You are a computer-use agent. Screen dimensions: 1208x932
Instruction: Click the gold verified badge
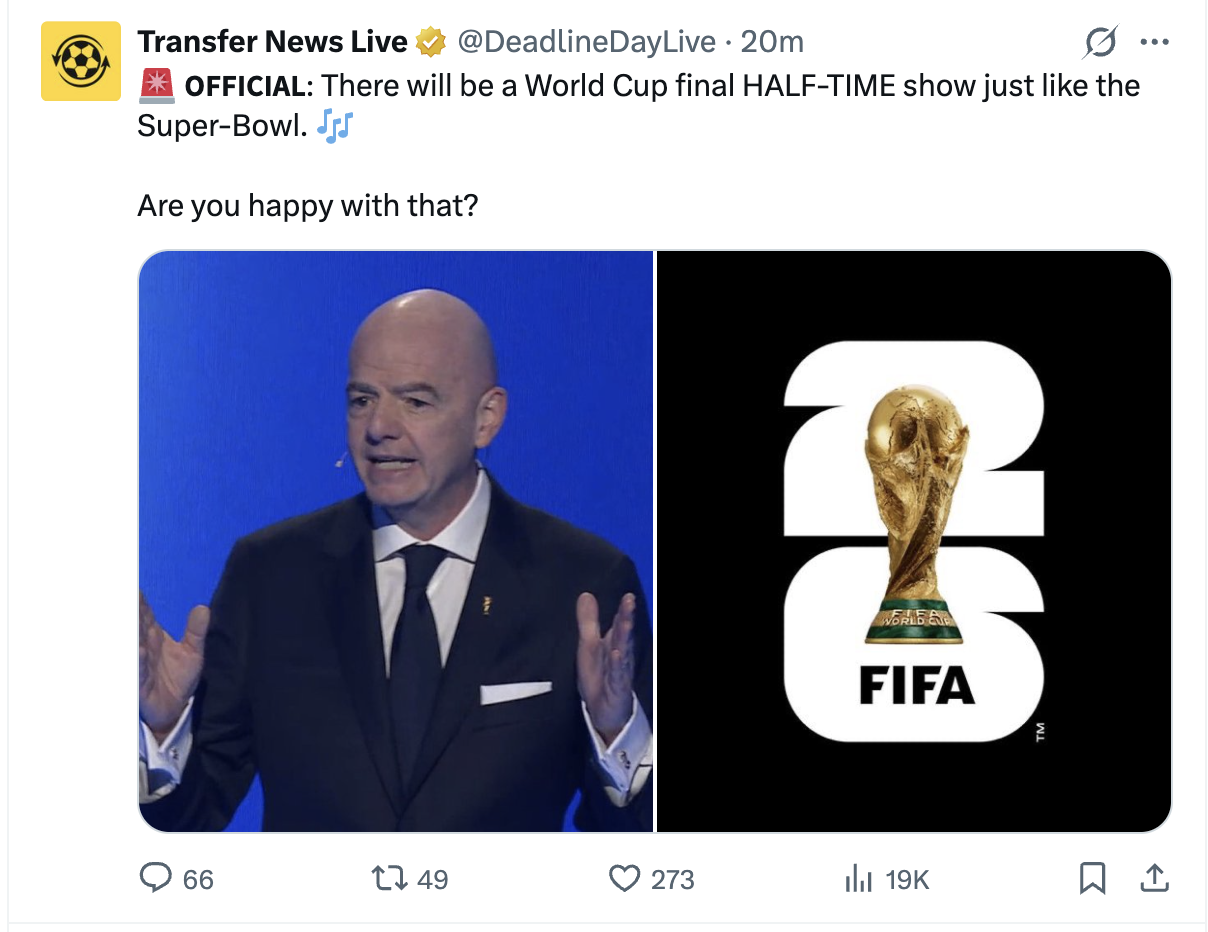click(x=430, y=42)
